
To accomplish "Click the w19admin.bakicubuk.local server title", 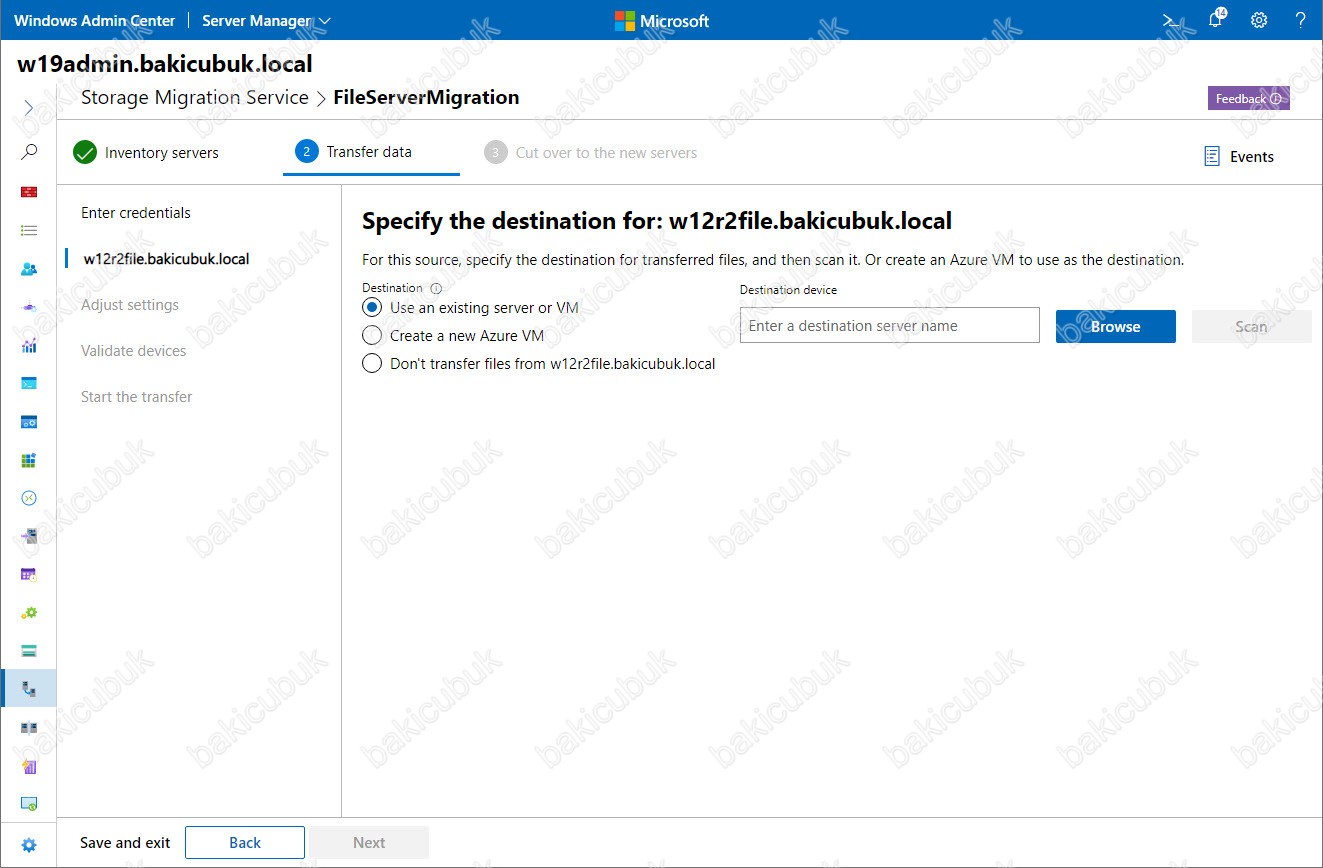I will pyautogui.click(x=165, y=64).
